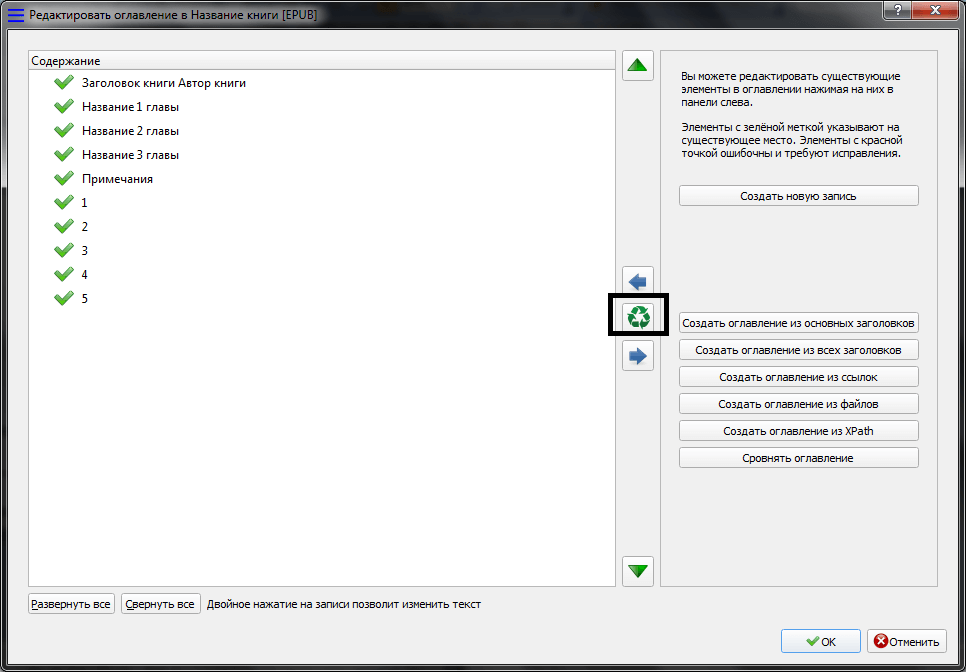Click the Содержание column header
The width and height of the screenshot is (966, 672).
[322, 61]
